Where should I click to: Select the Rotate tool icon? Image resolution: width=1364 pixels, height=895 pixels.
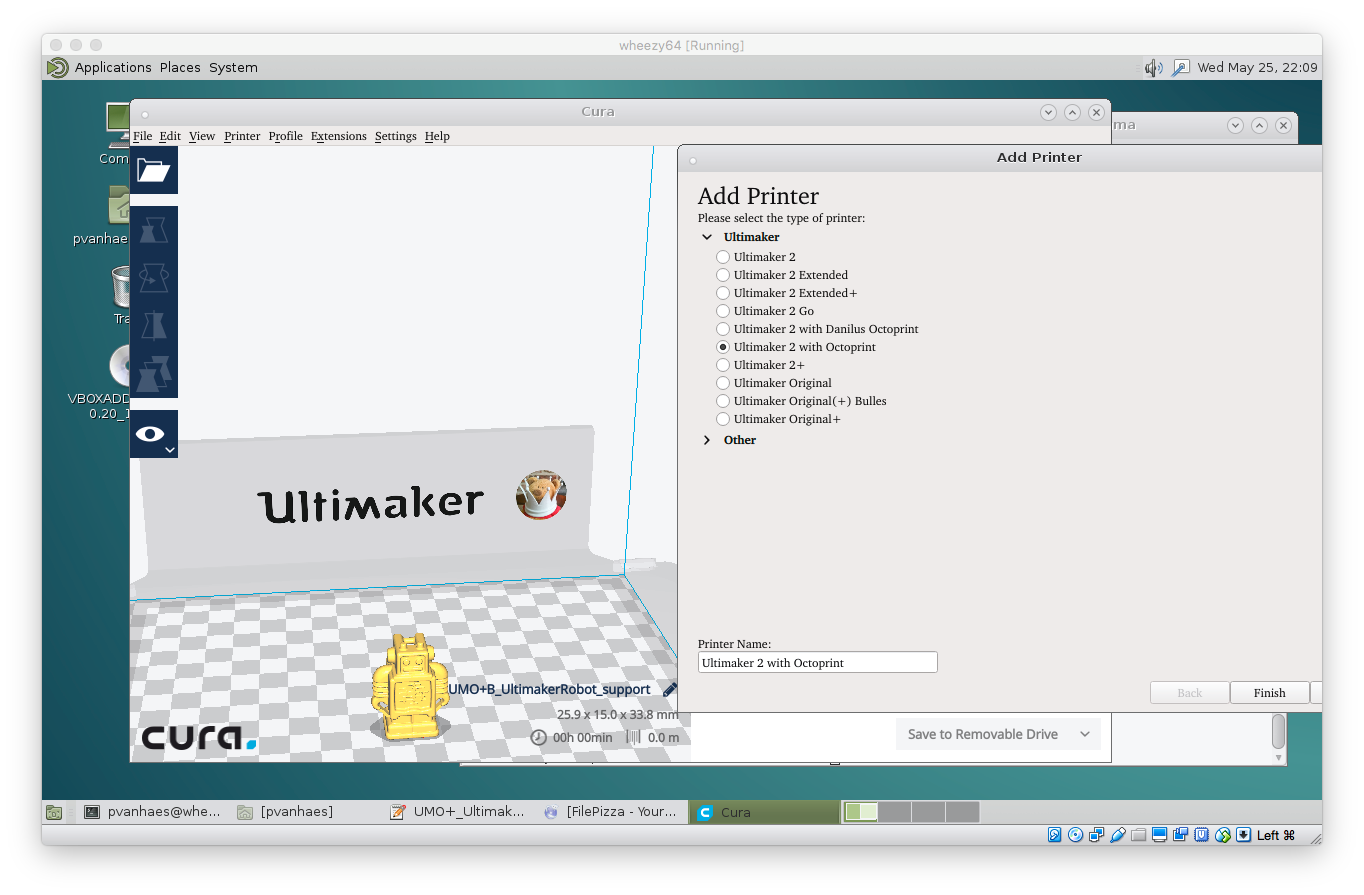[154, 278]
